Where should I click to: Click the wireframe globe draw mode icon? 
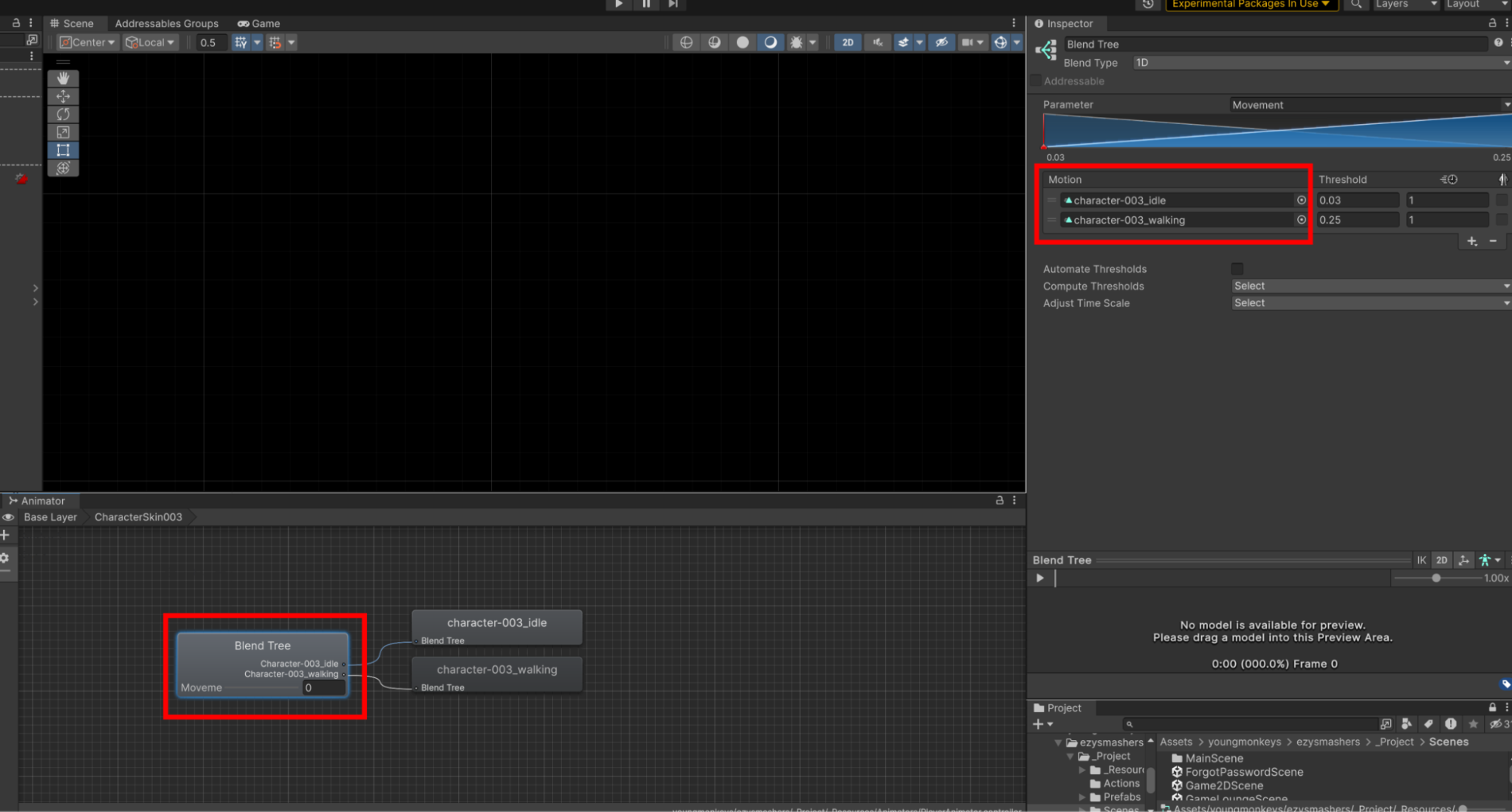[686, 42]
